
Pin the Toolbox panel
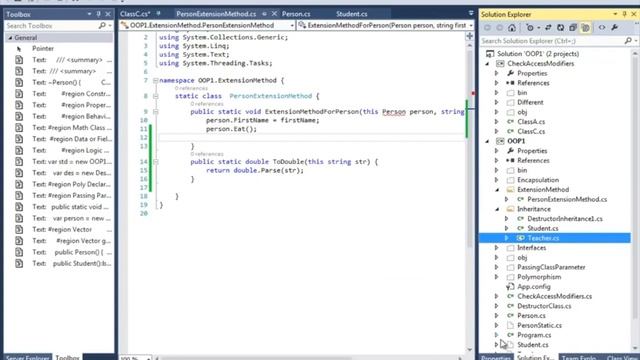(x=98, y=14)
